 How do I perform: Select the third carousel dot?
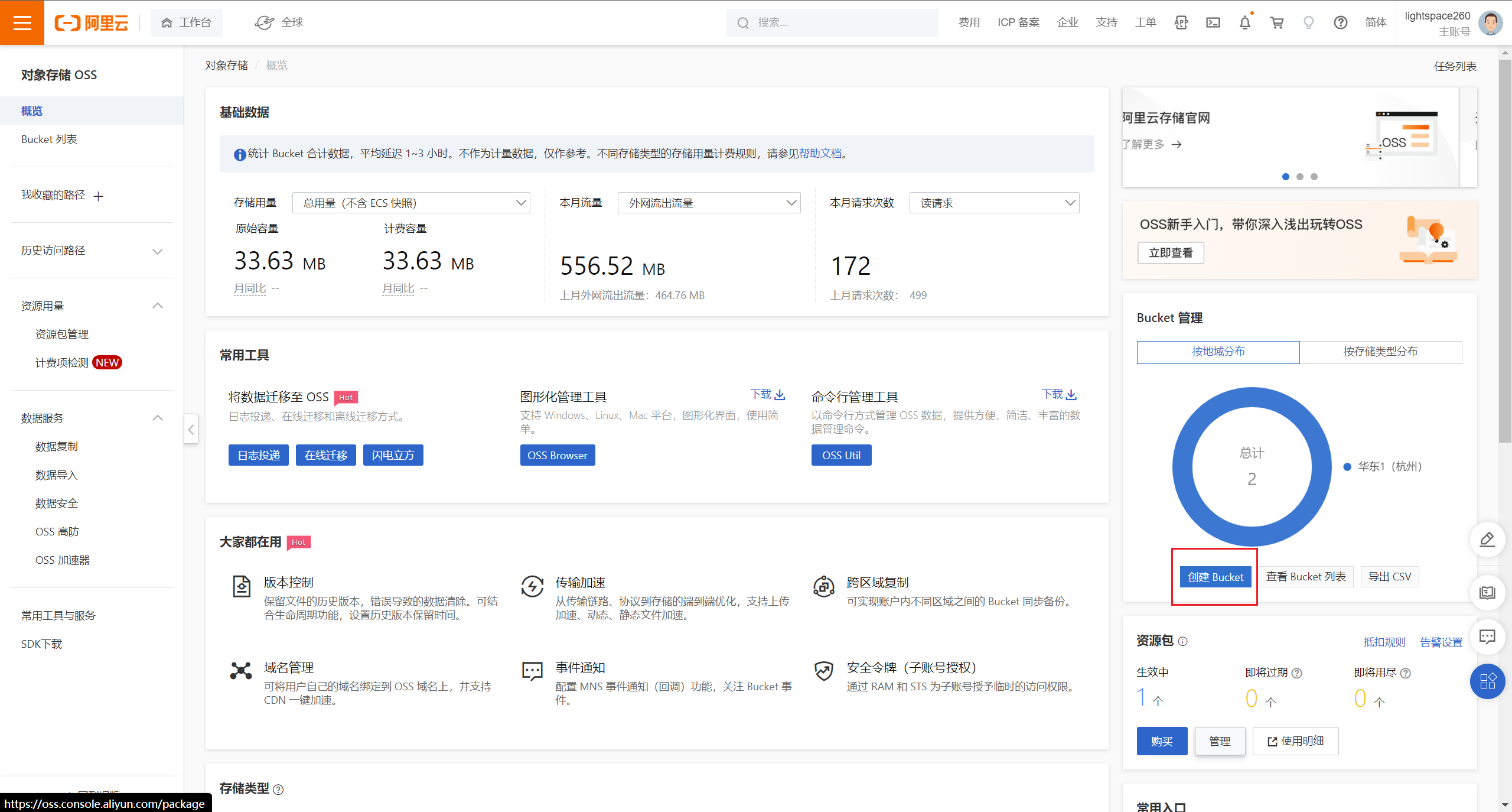(1314, 177)
